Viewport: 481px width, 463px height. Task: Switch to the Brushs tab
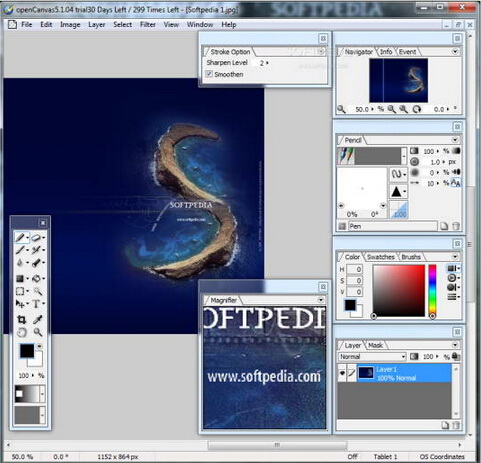411,257
